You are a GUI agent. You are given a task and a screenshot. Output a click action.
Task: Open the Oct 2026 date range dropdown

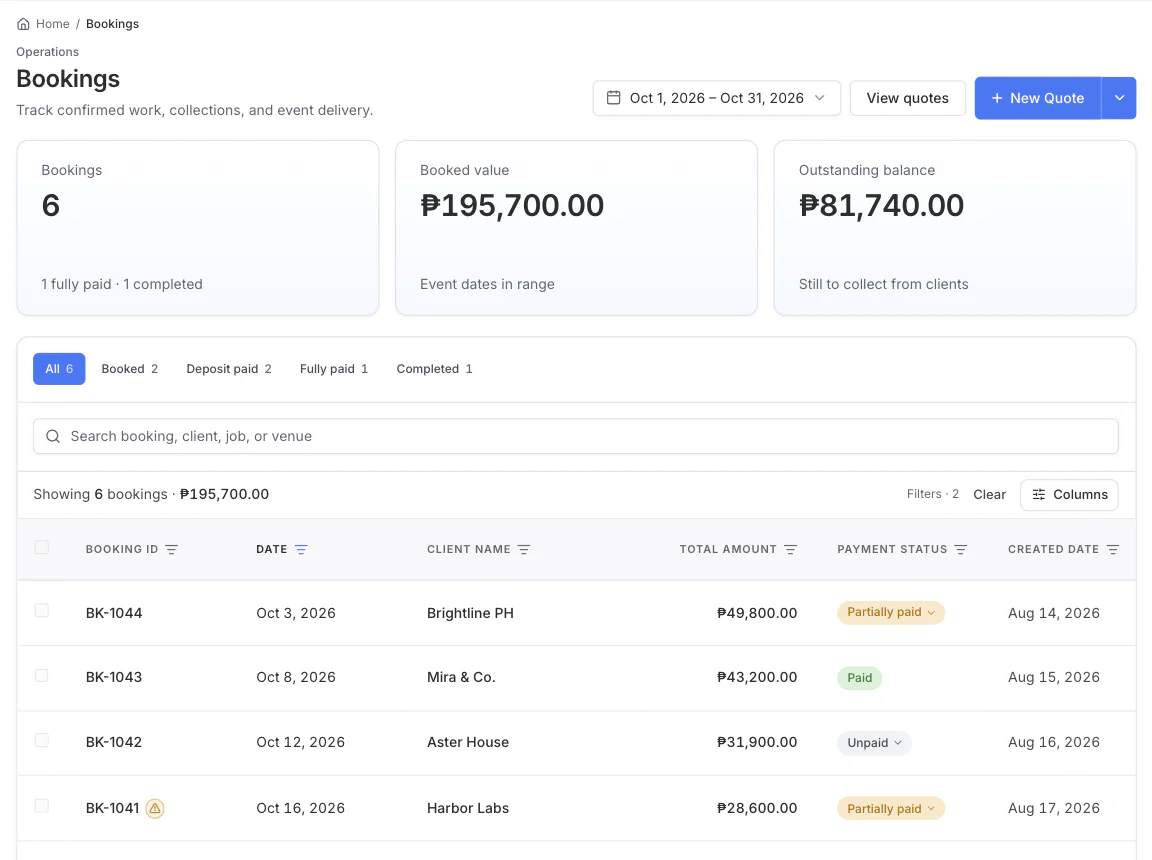click(x=716, y=98)
